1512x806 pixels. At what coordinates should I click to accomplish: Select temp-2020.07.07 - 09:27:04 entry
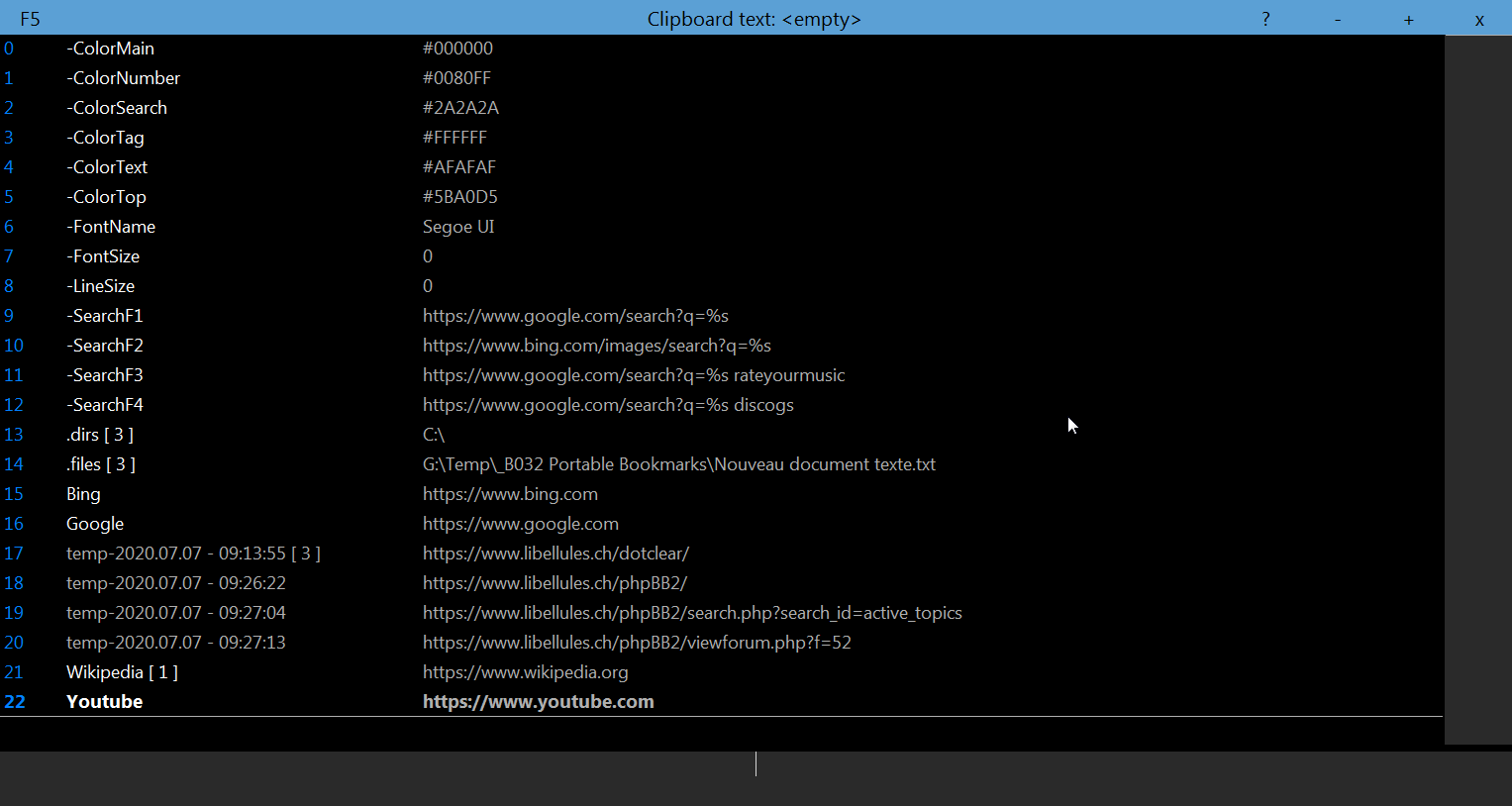coord(176,613)
